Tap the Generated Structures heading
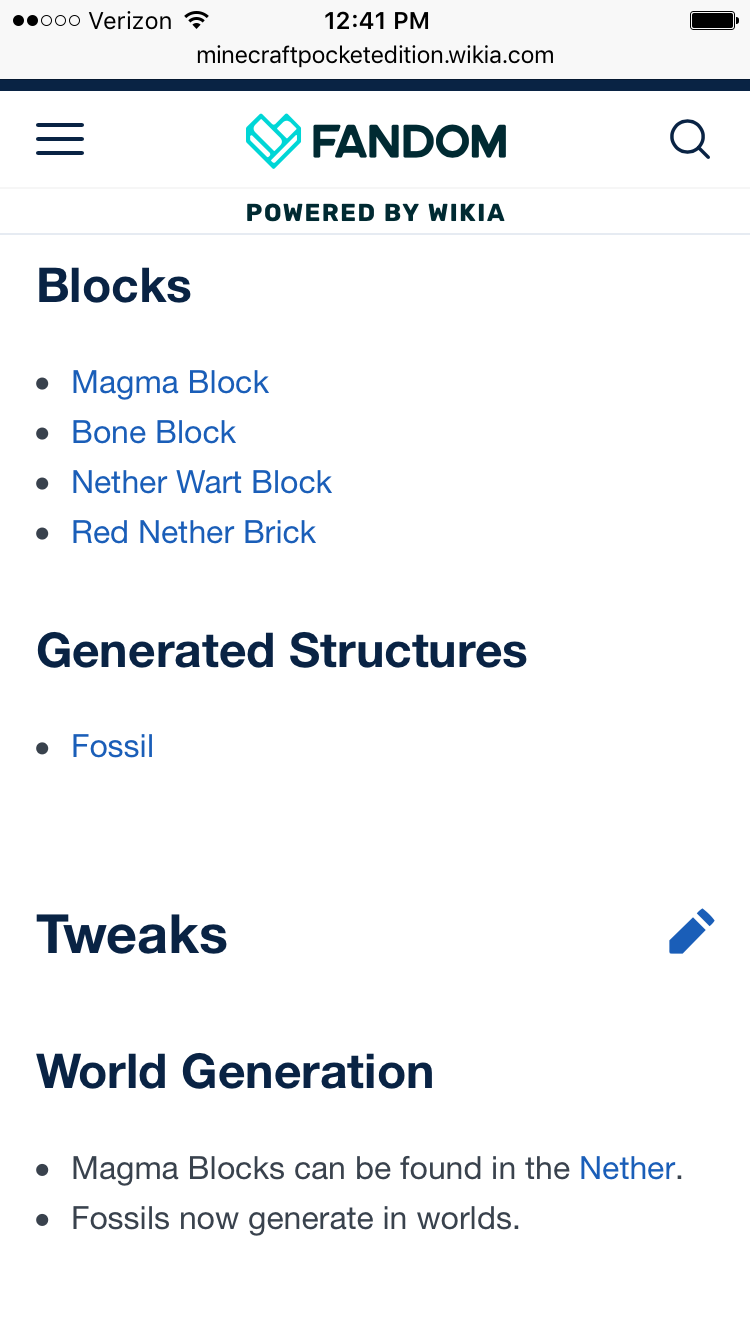The image size is (750, 1334). tap(282, 651)
